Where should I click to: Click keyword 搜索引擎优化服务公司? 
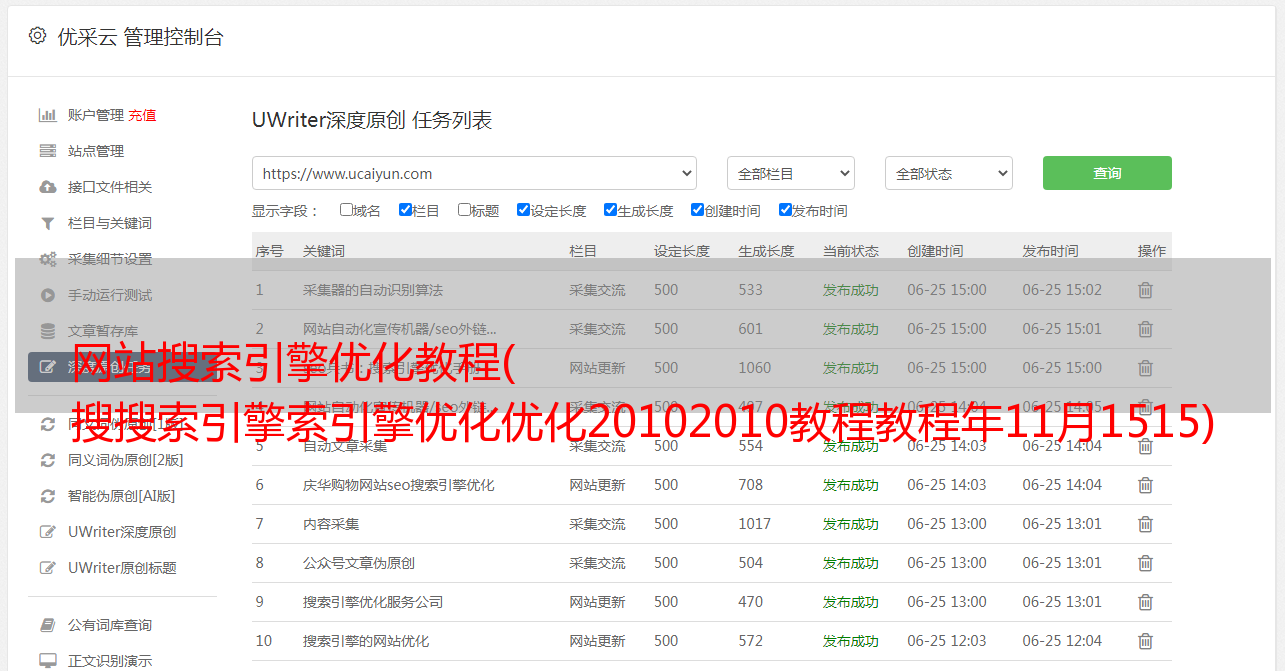click(373, 602)
